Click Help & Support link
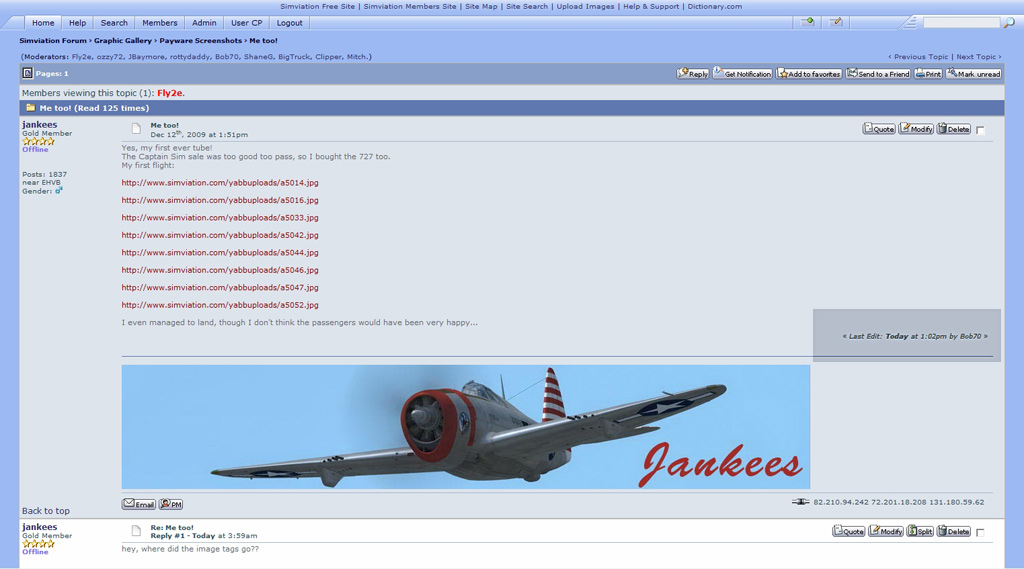The image size is (1024, 569). (651, 7)
